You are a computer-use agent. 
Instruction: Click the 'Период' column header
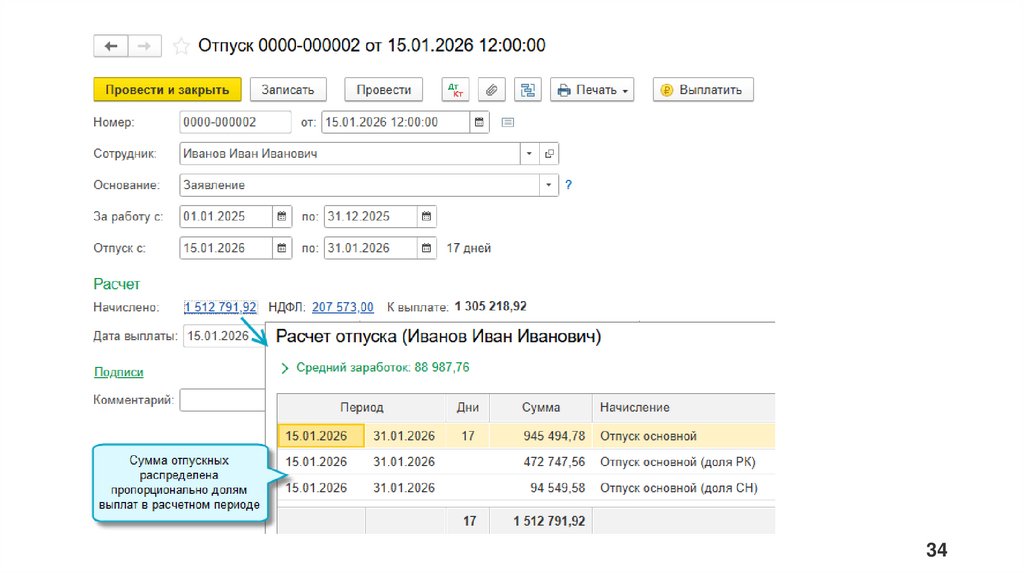[361, 407]
